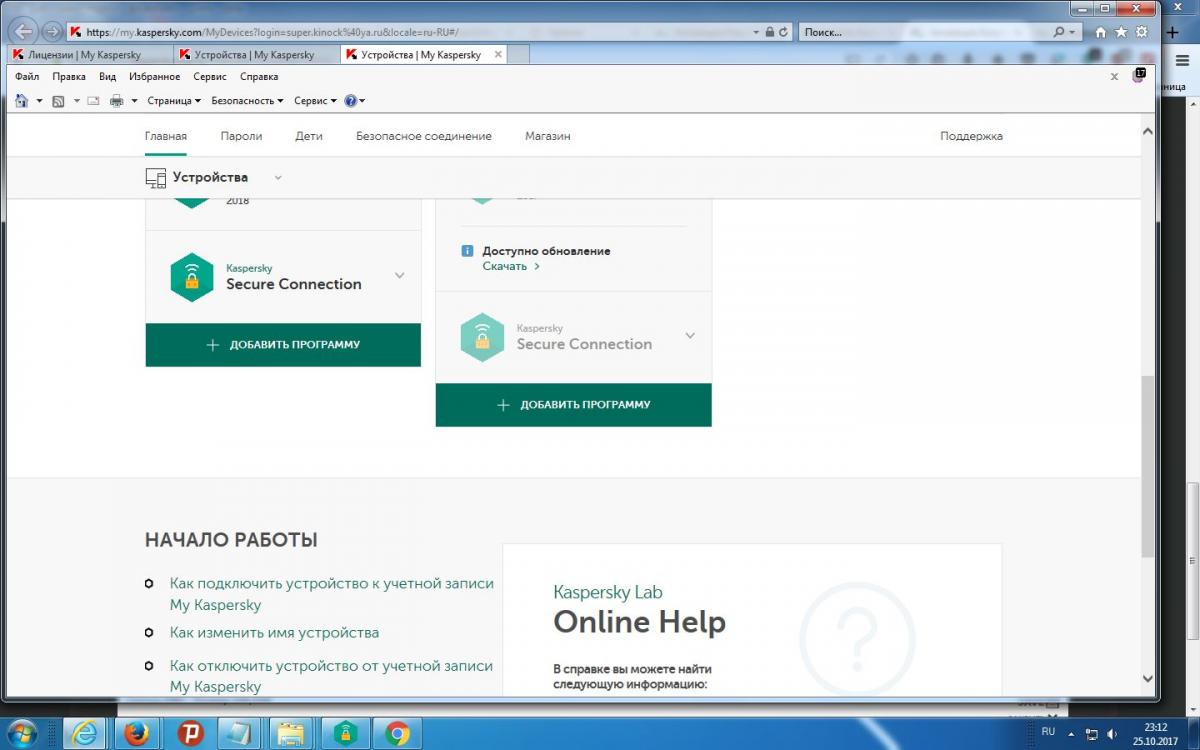Switch to the Лицензии | My Kaspersky tab

tap(85, 55)
